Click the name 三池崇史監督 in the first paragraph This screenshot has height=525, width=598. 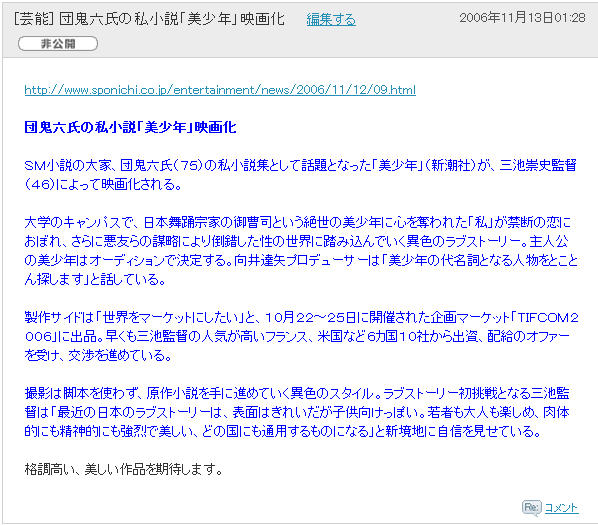point(538,165)
